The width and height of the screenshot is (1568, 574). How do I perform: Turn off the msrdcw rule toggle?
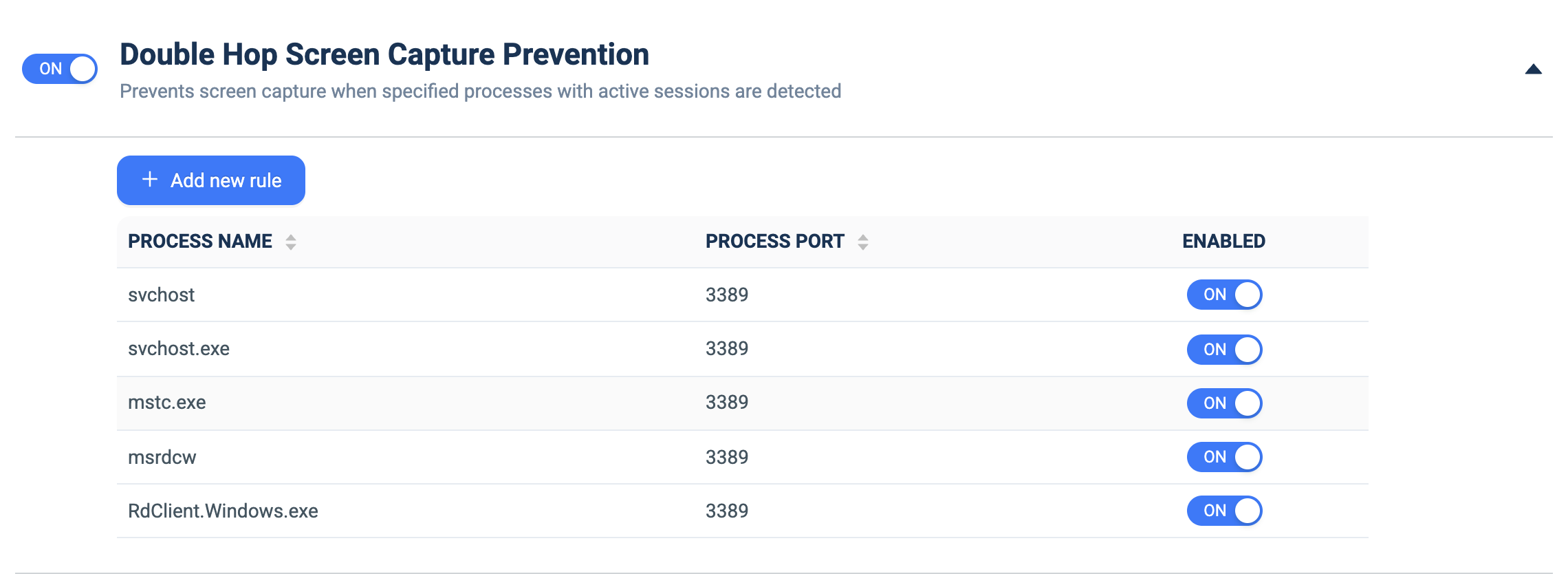click(1224, 457)
